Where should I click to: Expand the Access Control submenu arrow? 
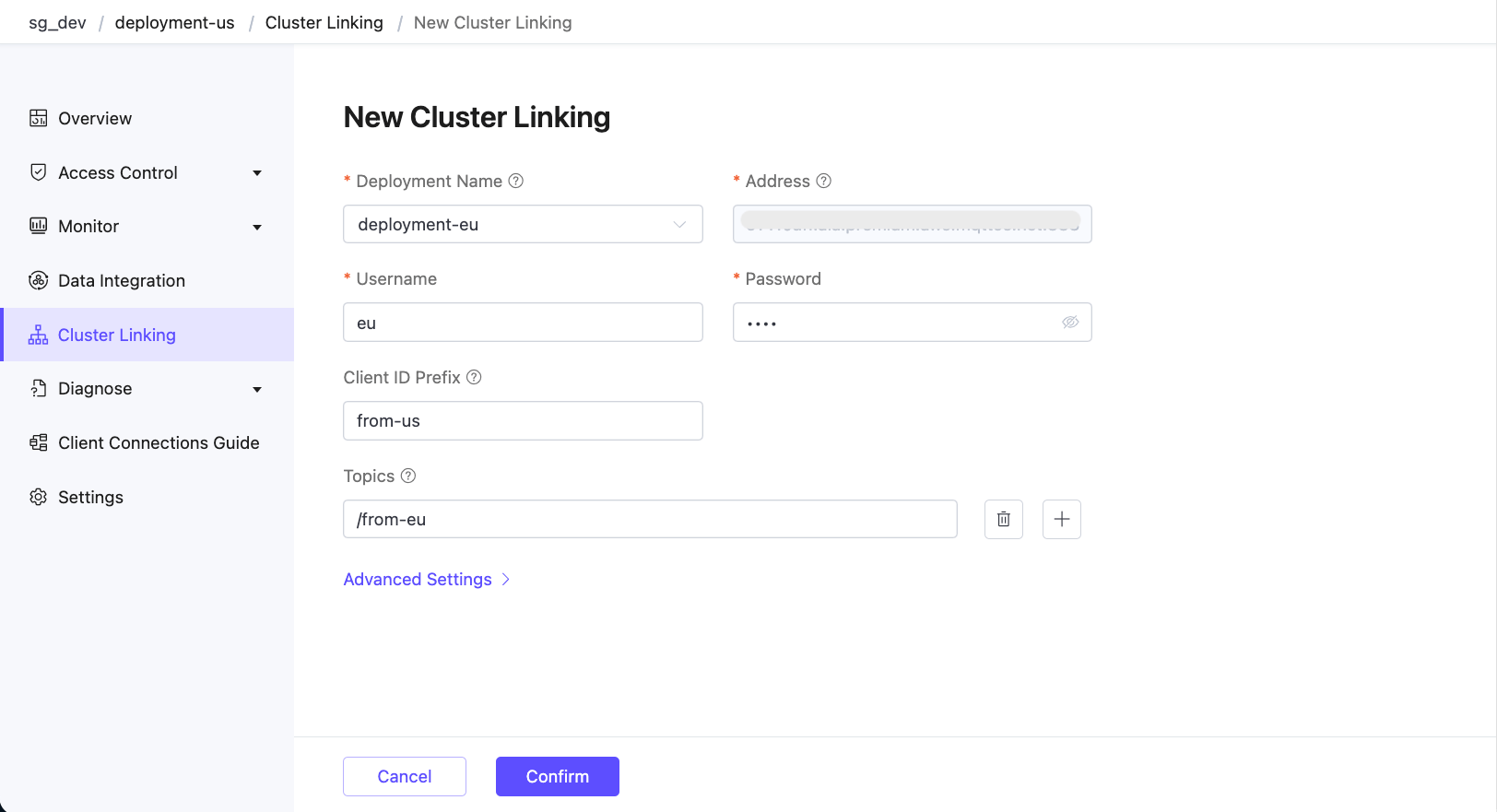(257, 173)
